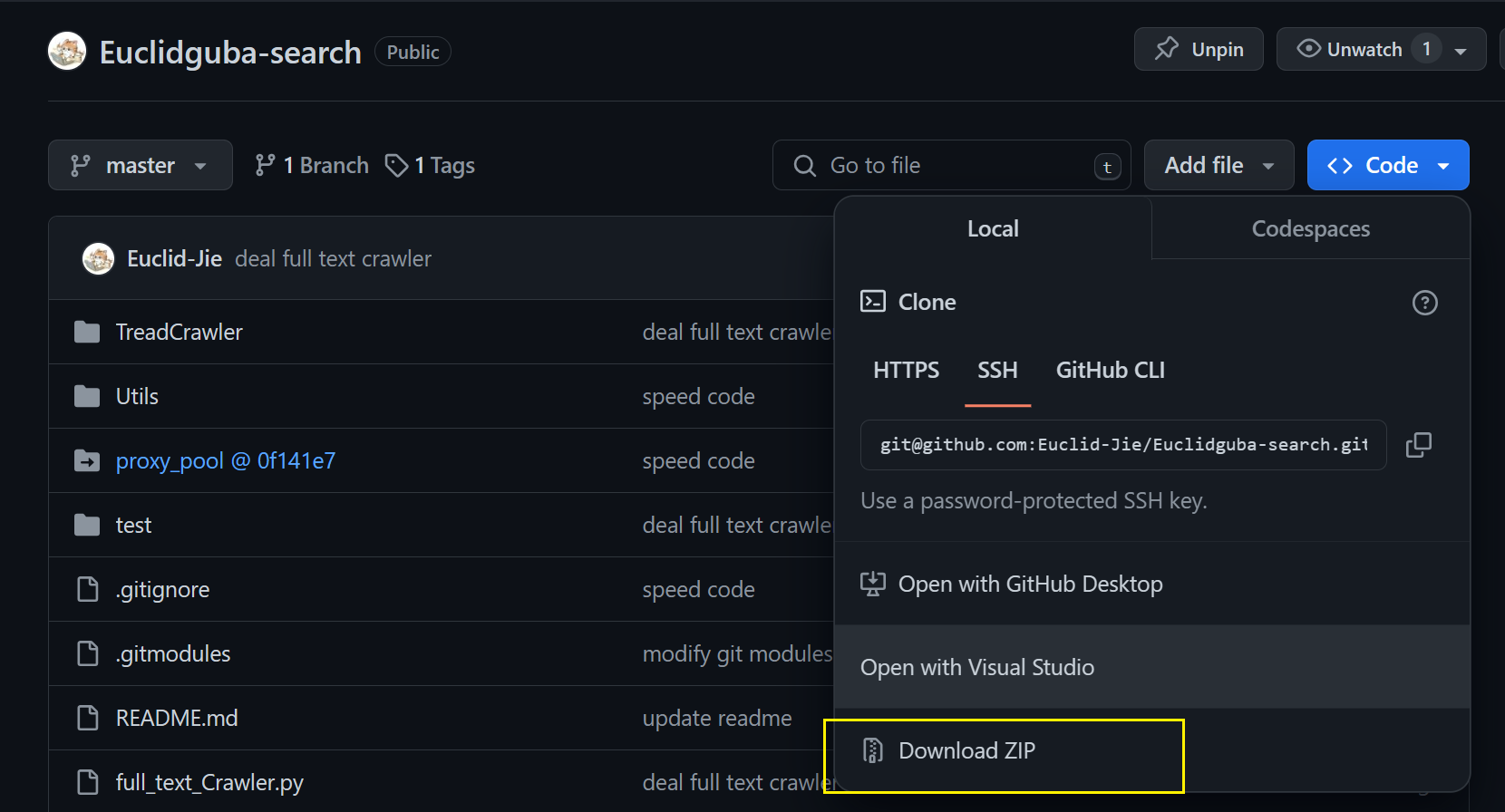Click the folder icon for Utils

tap(87, 396)
